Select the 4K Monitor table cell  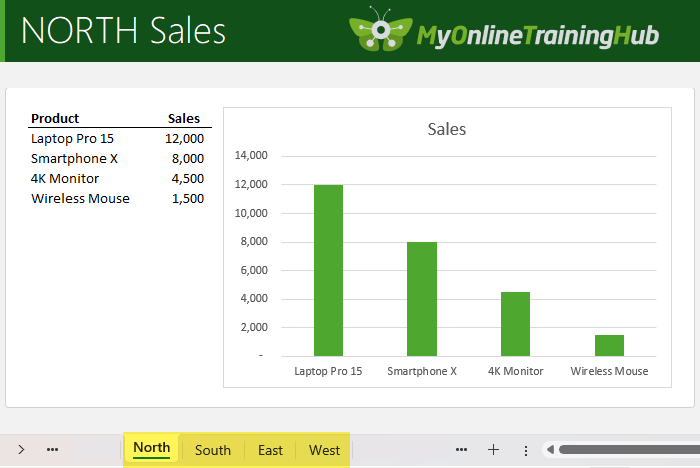coord(65,179)
